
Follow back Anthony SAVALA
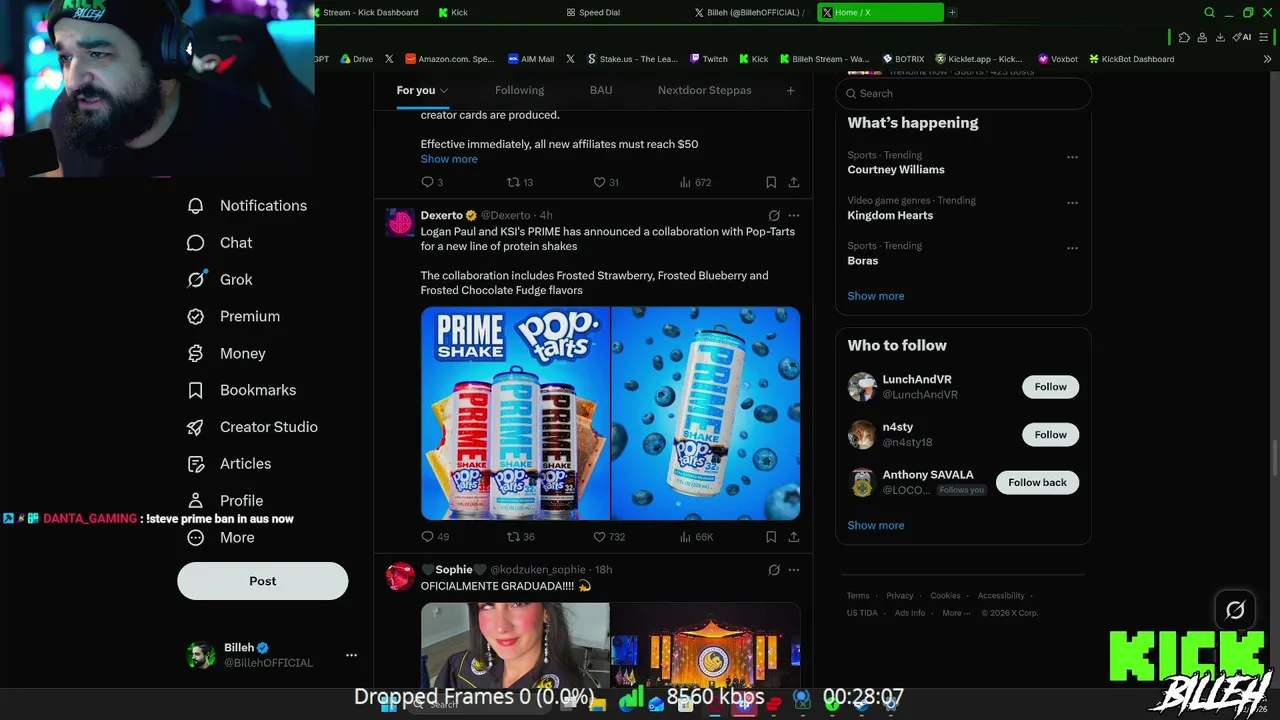pyautogui.click(x=1037, y=483)
